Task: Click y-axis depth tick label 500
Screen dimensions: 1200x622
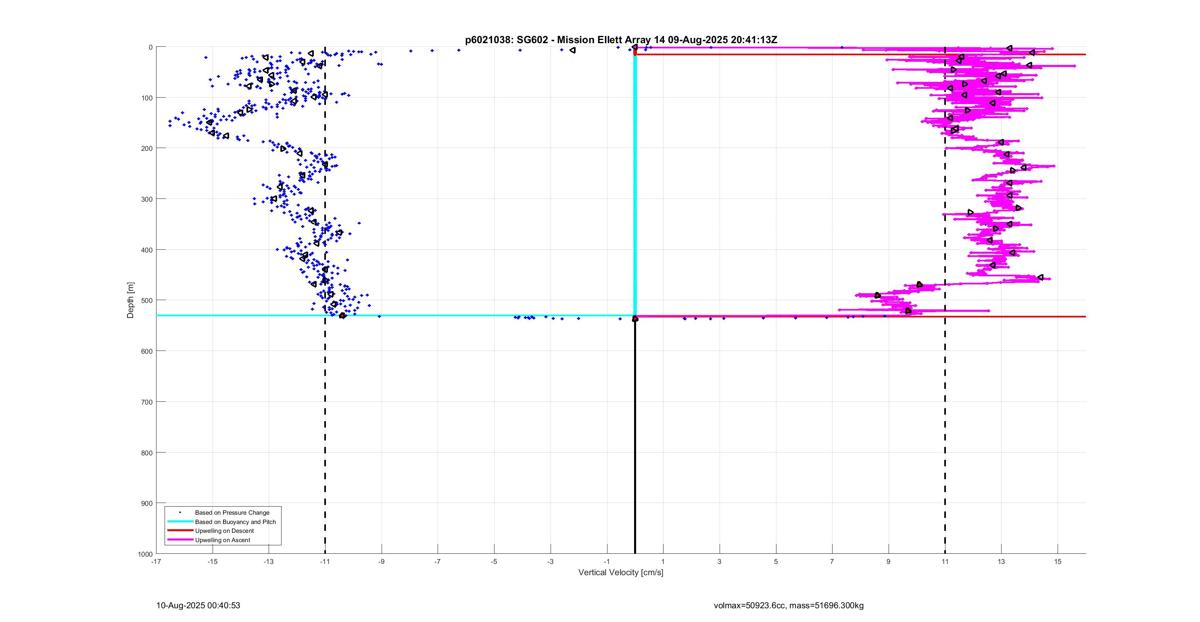Action: 146,300
